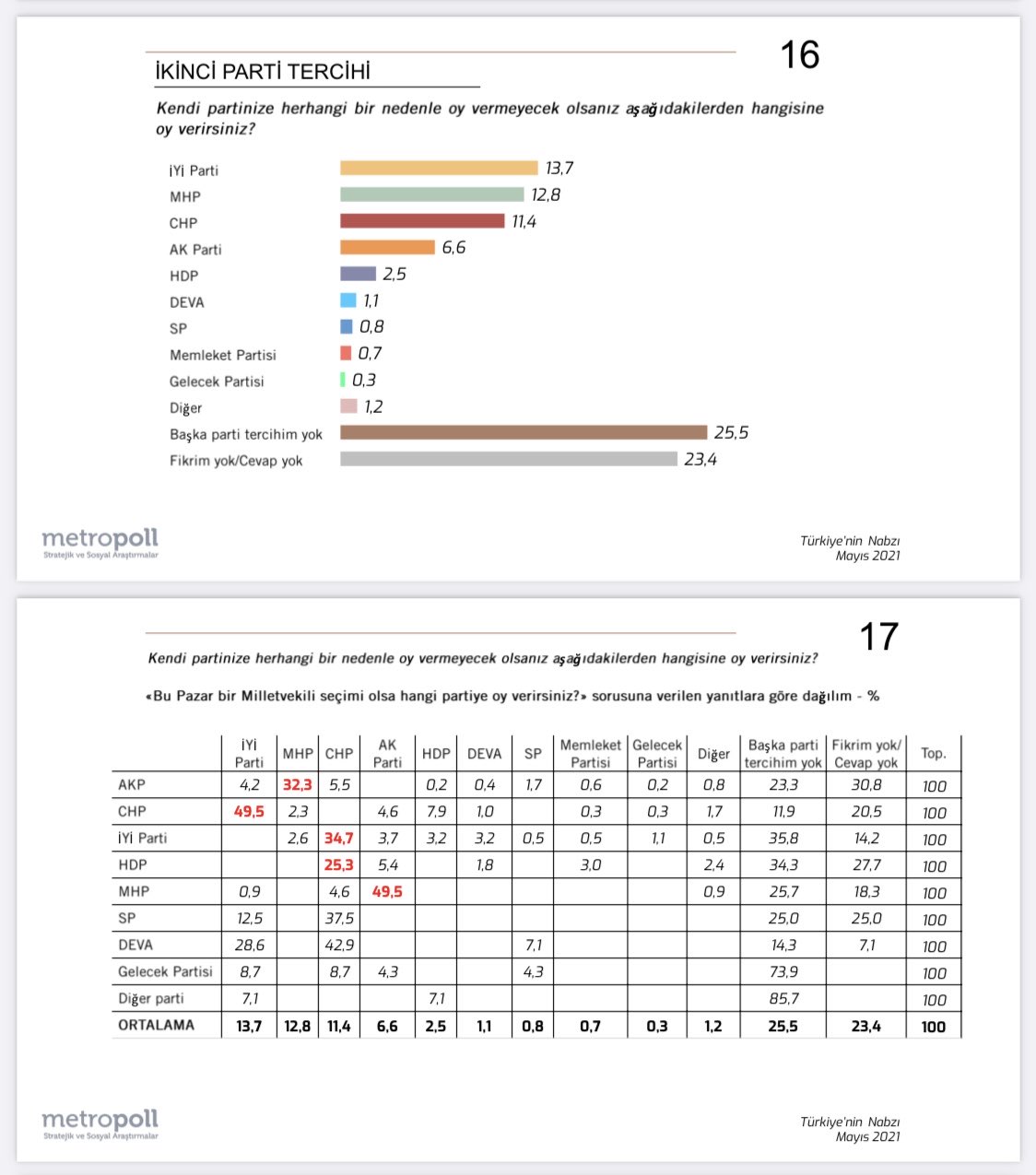Click page number 16

tap(799, 55)
